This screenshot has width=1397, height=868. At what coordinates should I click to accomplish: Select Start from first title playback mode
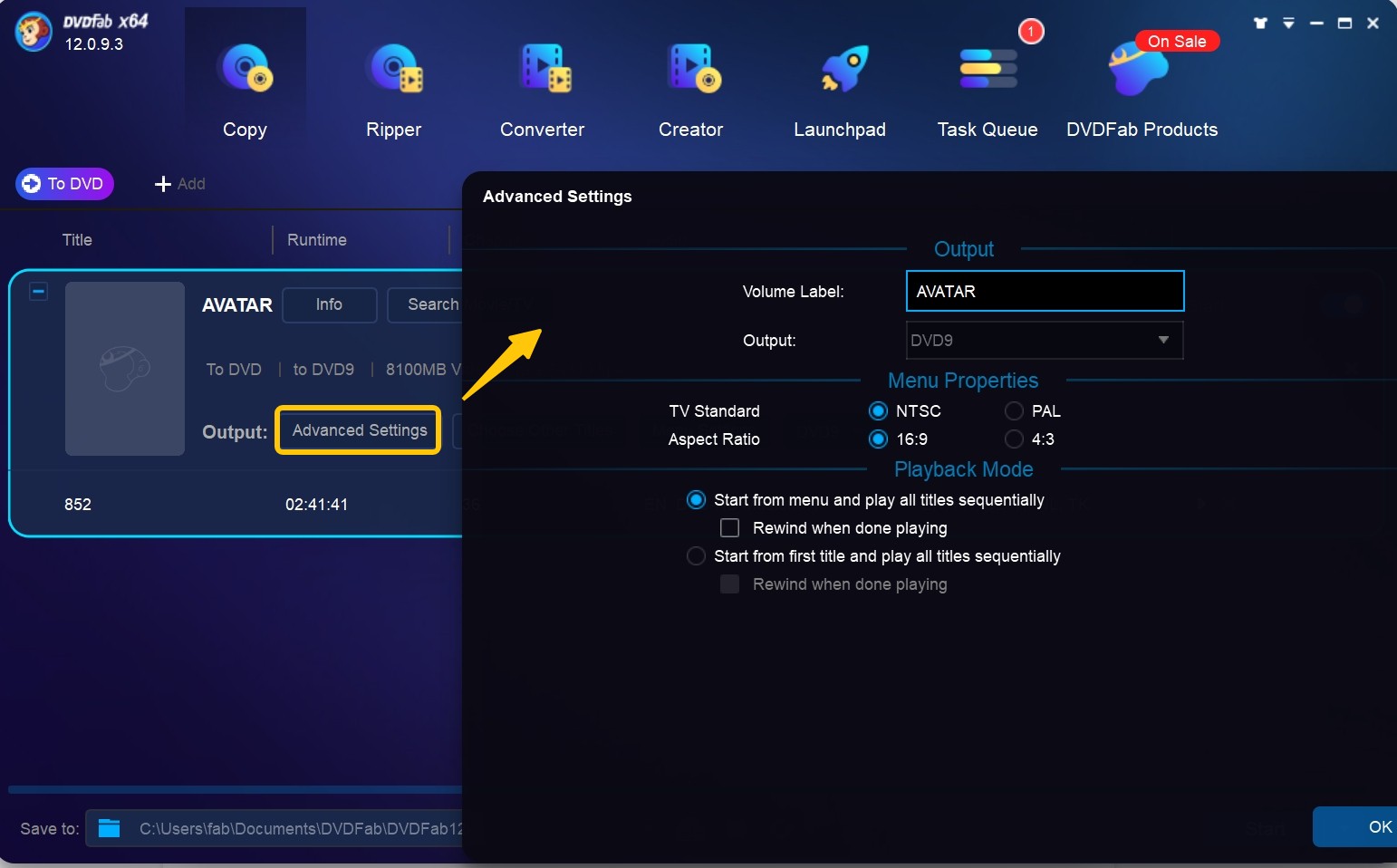click(x=696, y=556)
